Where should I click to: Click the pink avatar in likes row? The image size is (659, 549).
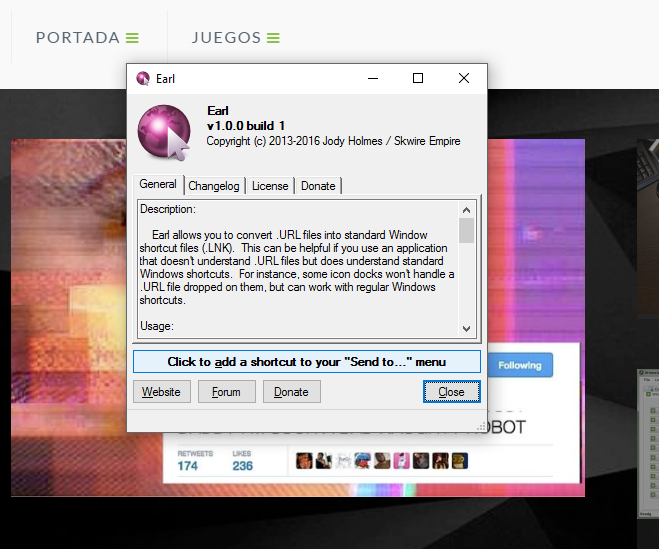click(401, 461)
